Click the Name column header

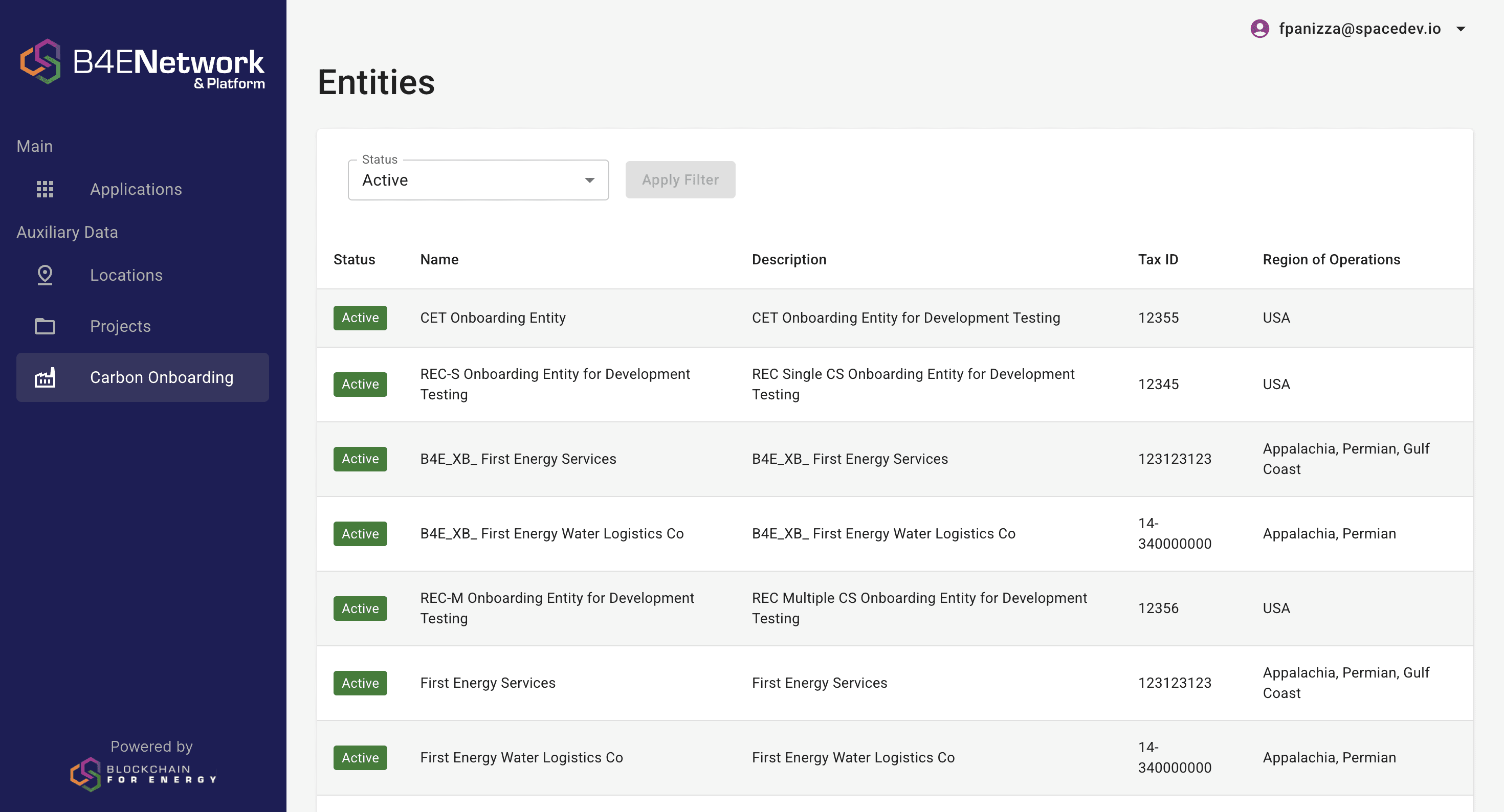pyautogui.click(x=439, y=260)
